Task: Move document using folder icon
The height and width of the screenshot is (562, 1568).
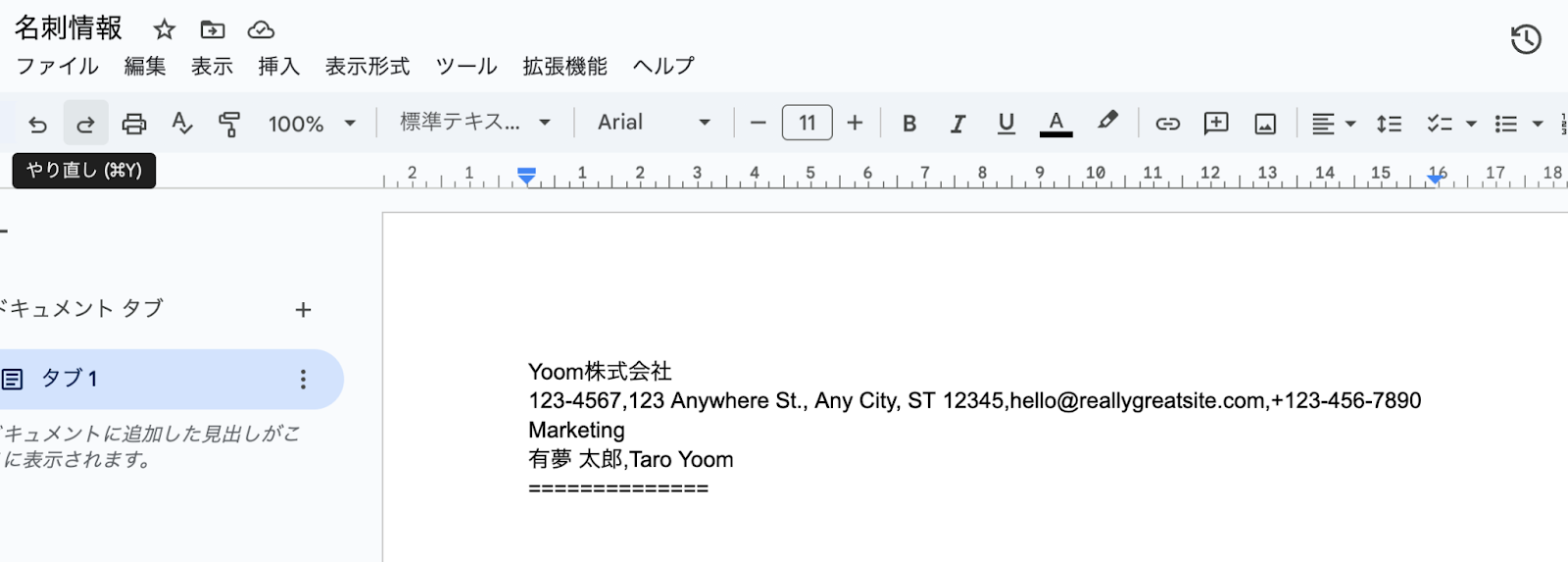Action: 213,29
